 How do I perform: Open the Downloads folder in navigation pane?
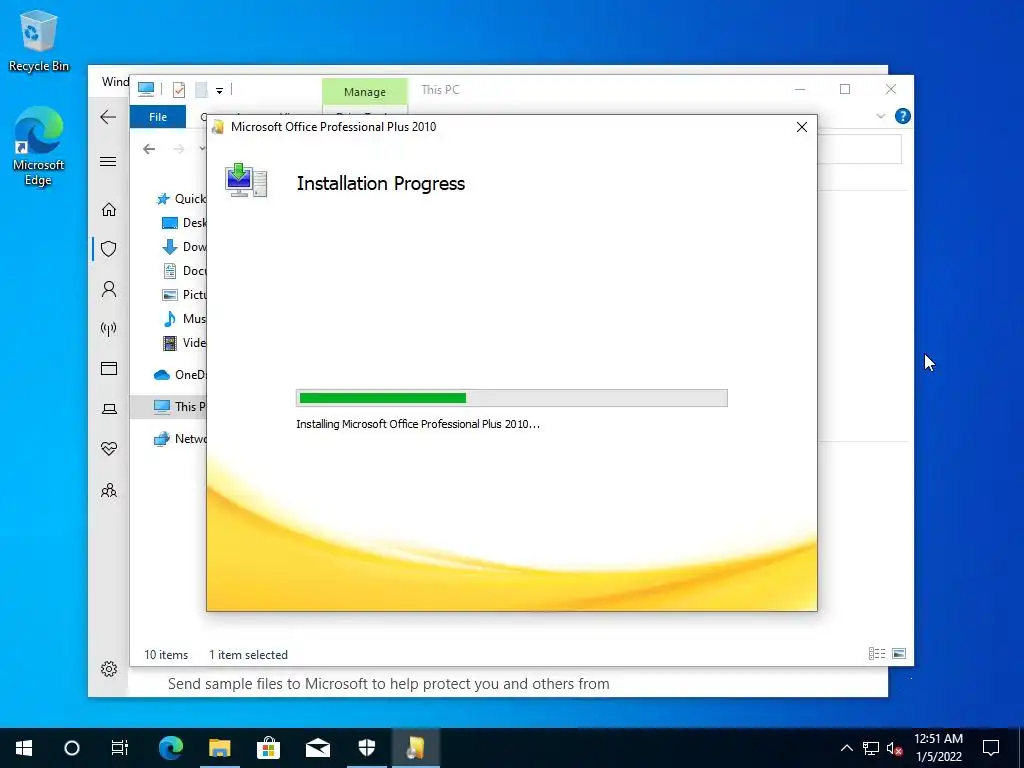[x=184, y=247]
